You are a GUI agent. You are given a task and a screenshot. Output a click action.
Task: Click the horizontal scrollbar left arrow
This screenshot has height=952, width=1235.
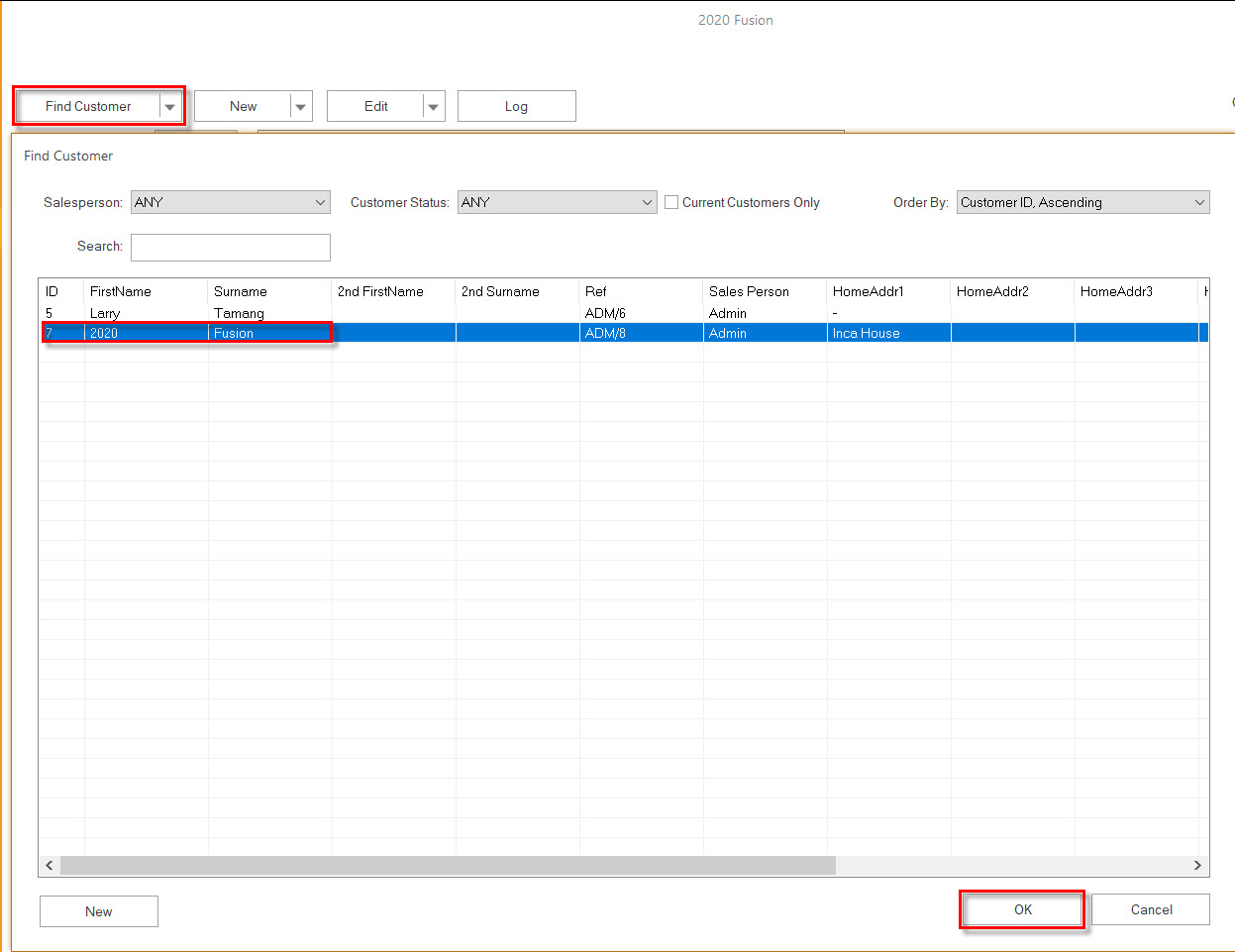[x=50, y=865]
